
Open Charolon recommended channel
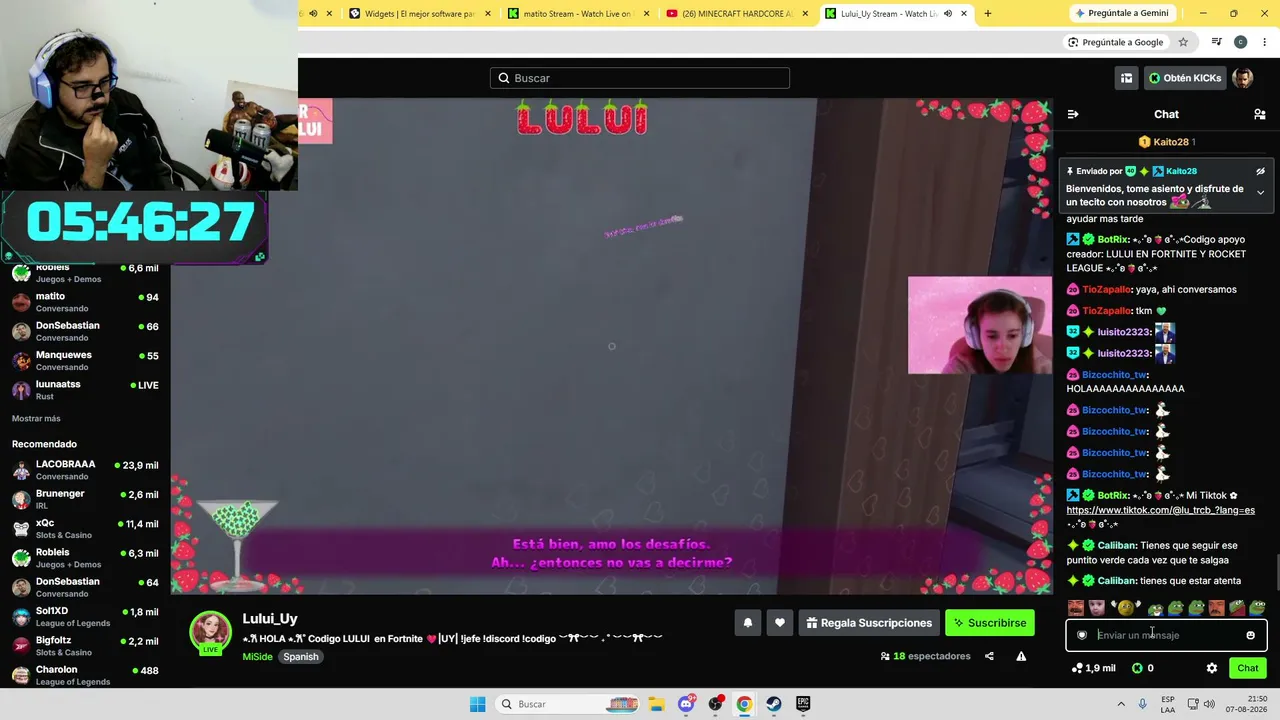[85, 675]
